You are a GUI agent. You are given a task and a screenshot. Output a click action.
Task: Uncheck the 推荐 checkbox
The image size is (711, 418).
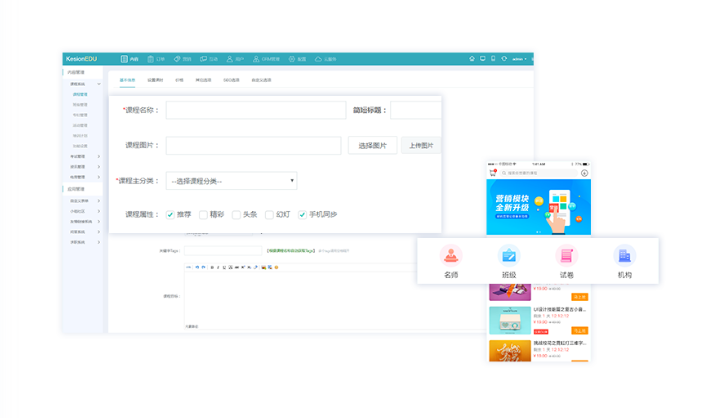[x=171, y=214]
